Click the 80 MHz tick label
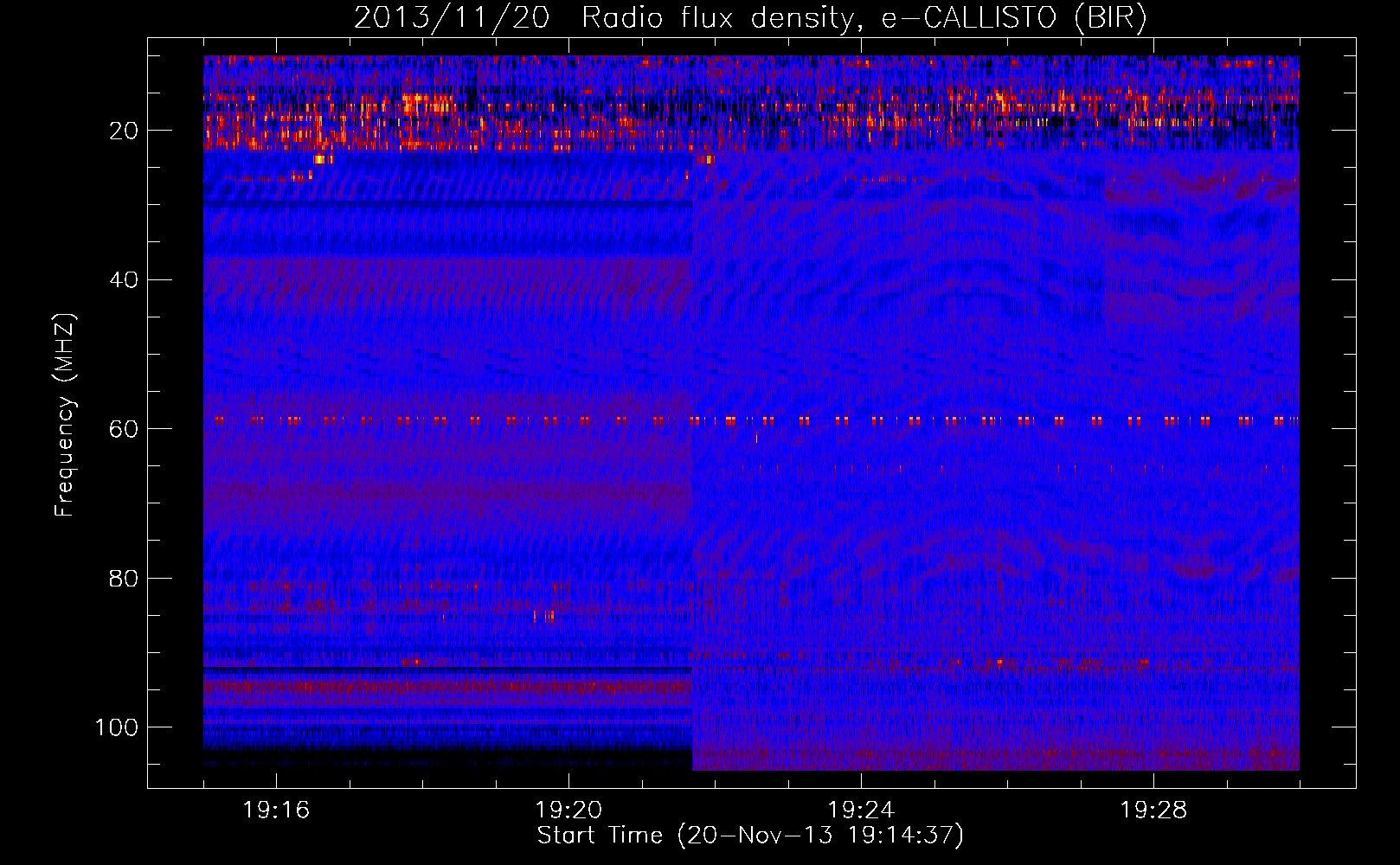1400x865 pixels. [x=125, y=578]
